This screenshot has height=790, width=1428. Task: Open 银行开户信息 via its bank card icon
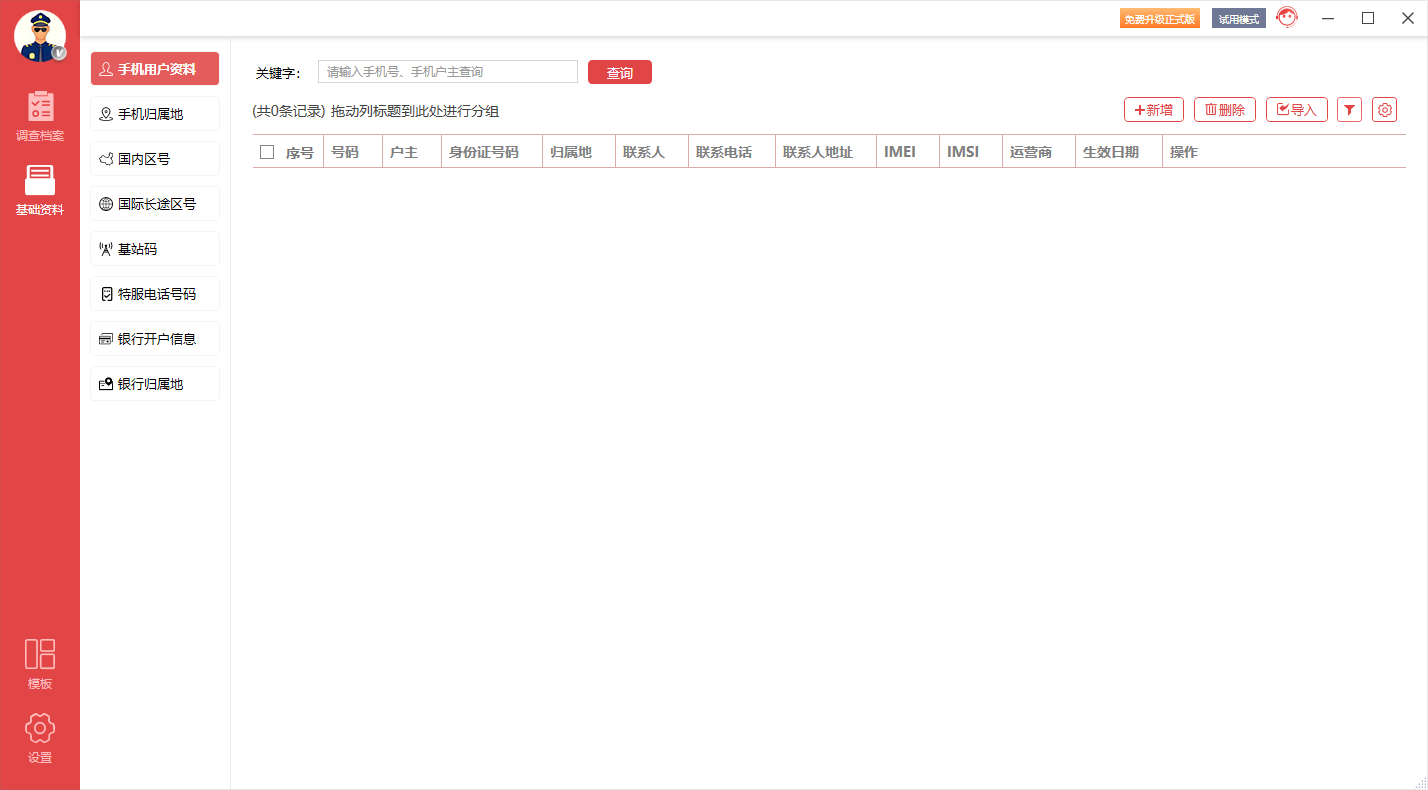coord(154,338)
